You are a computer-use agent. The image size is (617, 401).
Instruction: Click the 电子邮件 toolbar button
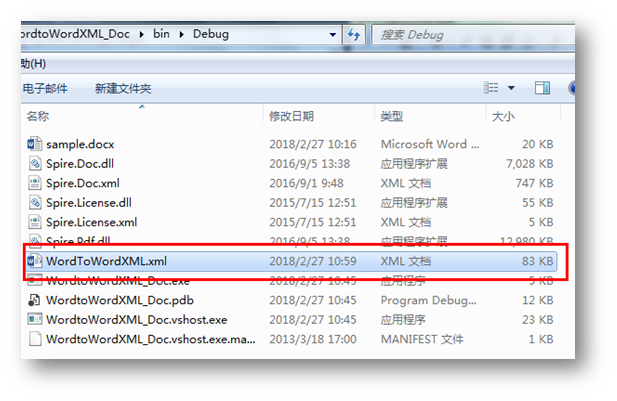click(45, 89)
